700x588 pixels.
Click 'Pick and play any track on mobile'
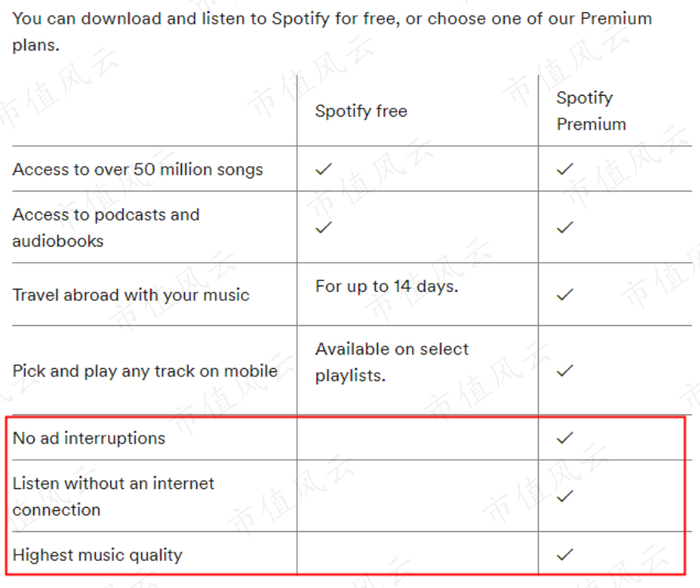coord(145,371)
